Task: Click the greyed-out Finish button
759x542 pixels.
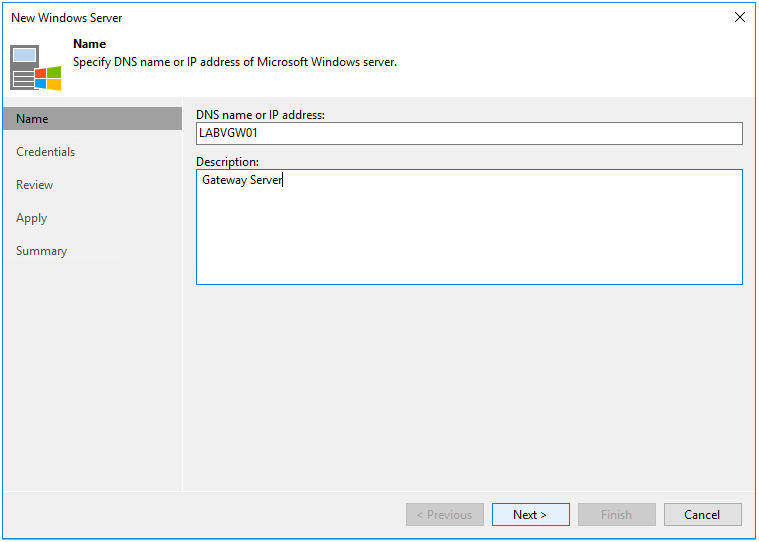Action: click(x=616, y=514)
